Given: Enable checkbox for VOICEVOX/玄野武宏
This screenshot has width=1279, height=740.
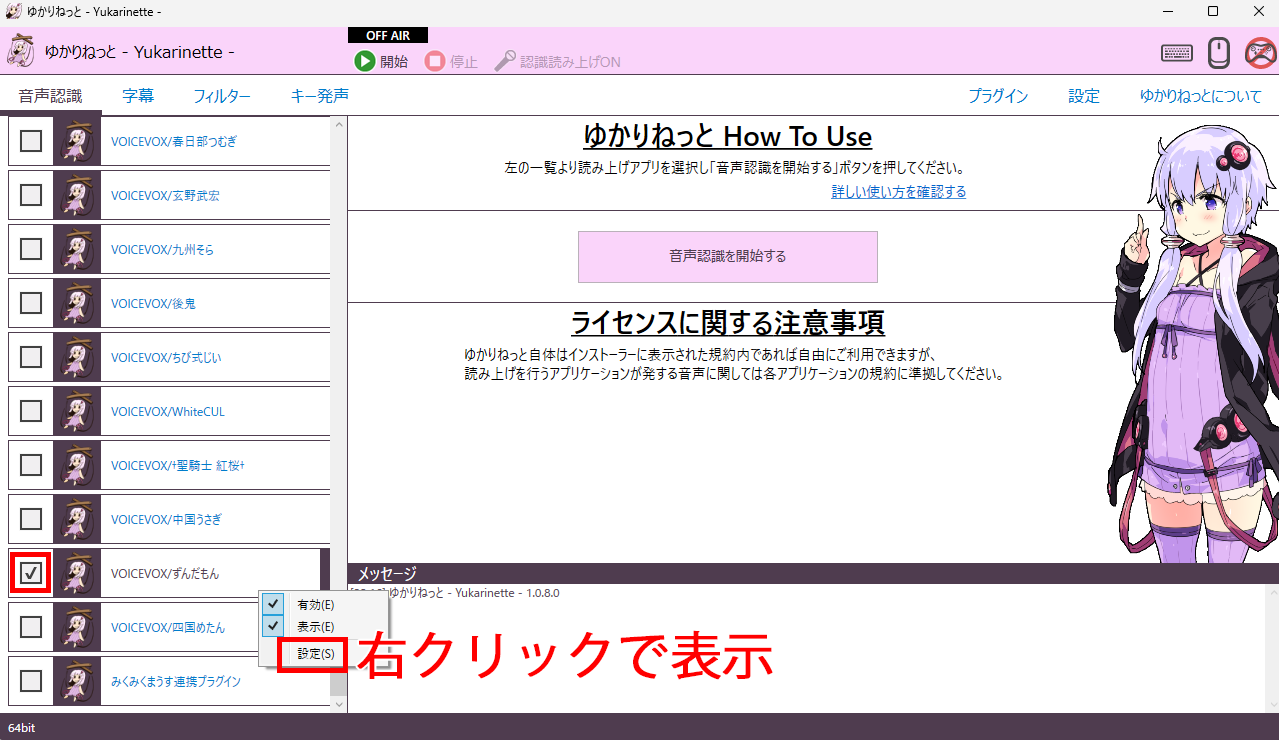Looking at the screenshot, I should pos(31,195).
